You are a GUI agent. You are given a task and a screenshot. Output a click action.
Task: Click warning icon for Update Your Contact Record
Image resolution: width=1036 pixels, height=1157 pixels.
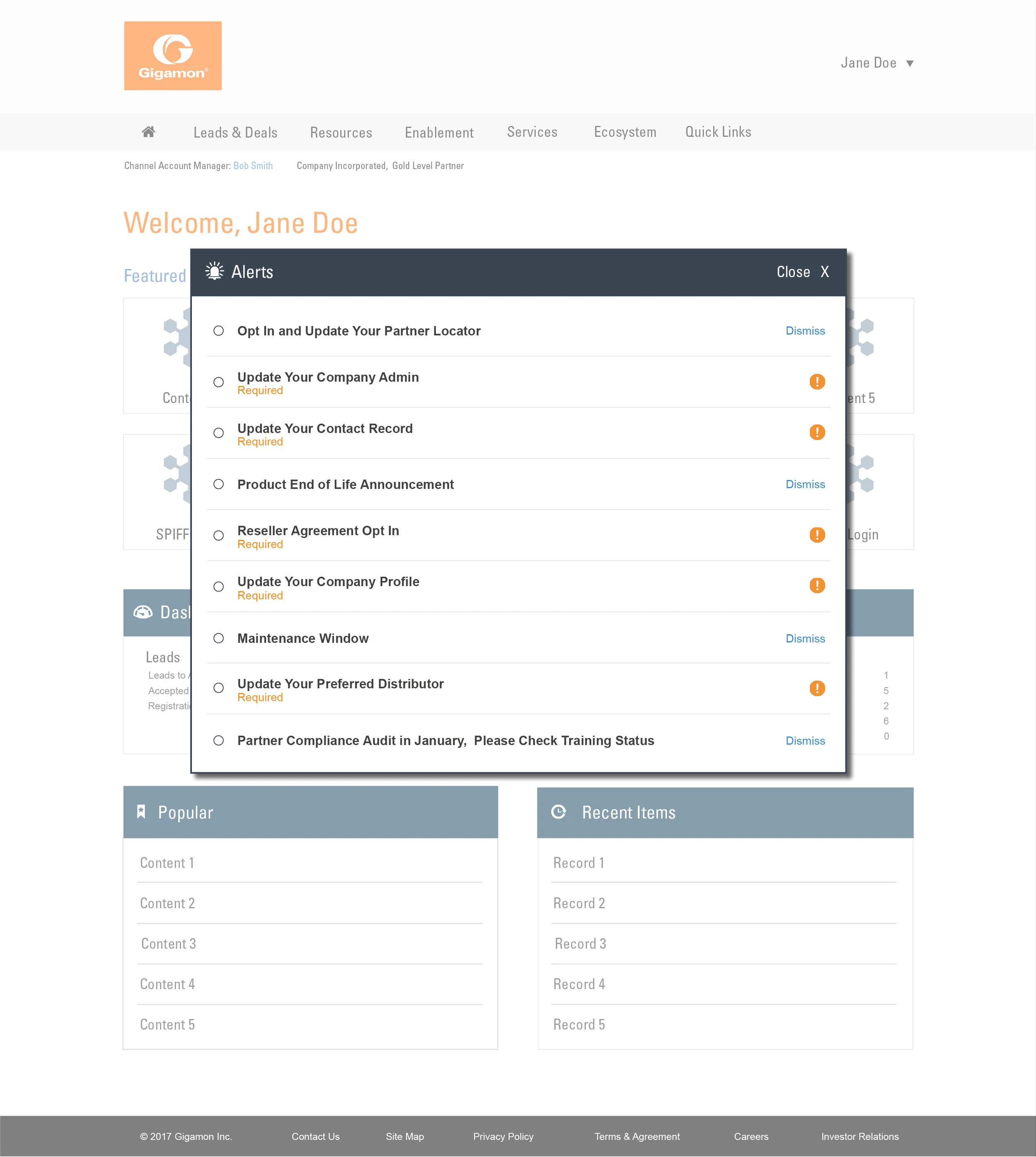817,432
